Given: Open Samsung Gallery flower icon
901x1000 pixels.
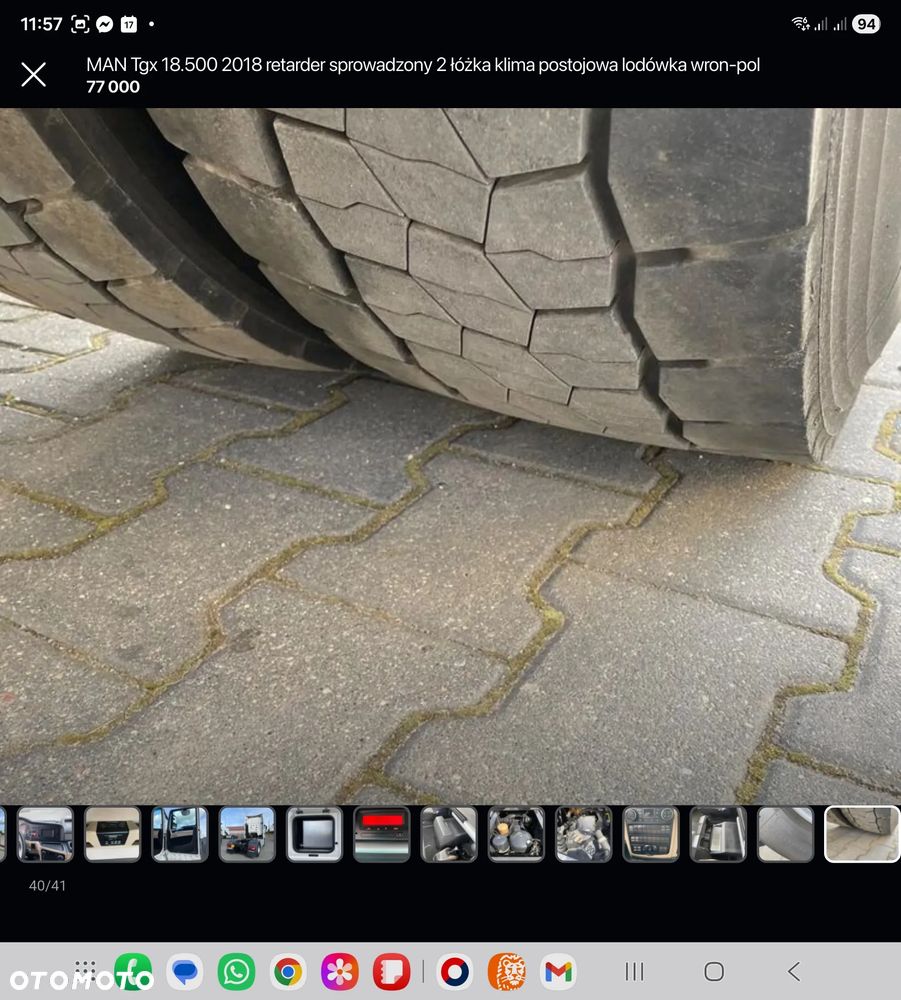Looking at the screenshot, I should click(340, 972).
